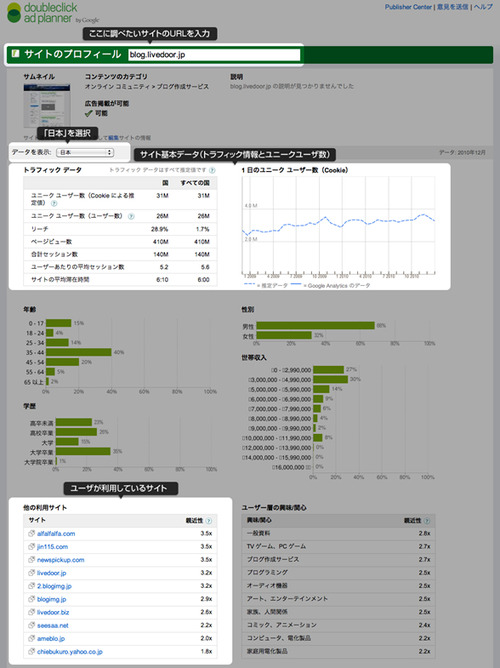Image resolution: width=500 pixels, height=668 pixels.
Task: Click the external-link icon beside ameblo.jp
Action: coord(31,639)
